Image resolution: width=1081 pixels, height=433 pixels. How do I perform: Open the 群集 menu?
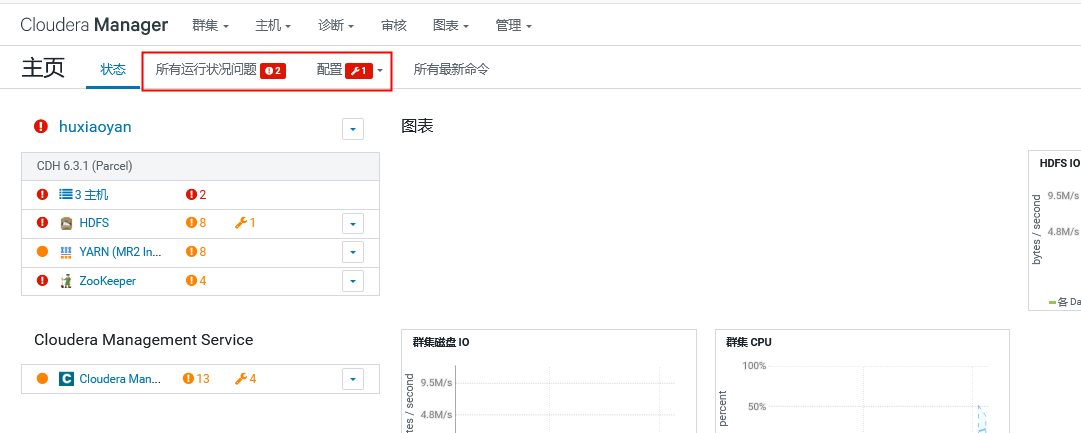click(210, 26)
